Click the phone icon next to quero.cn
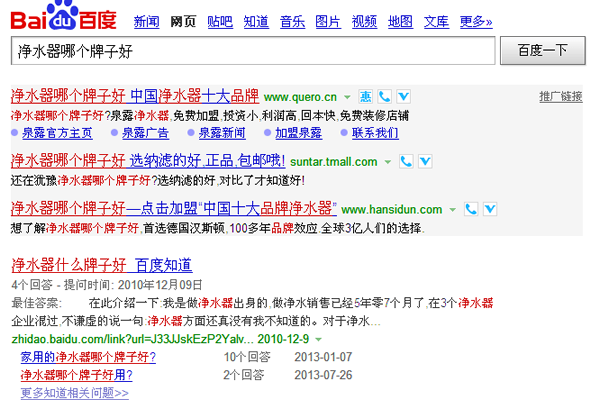Screen dimensions: 600x409 385,97
